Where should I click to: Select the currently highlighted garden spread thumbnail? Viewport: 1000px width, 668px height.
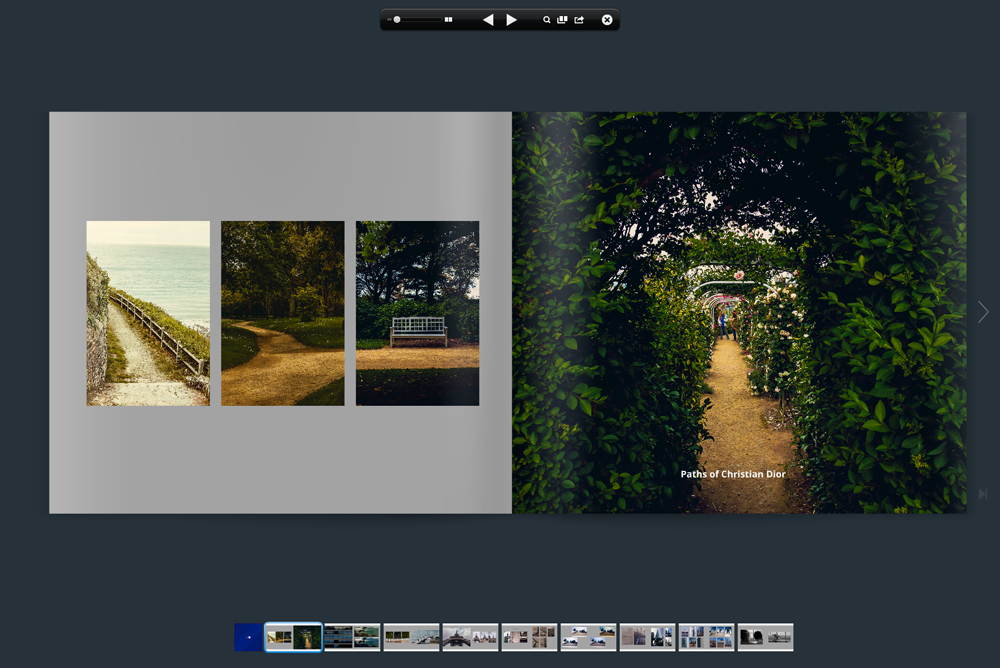293,637
